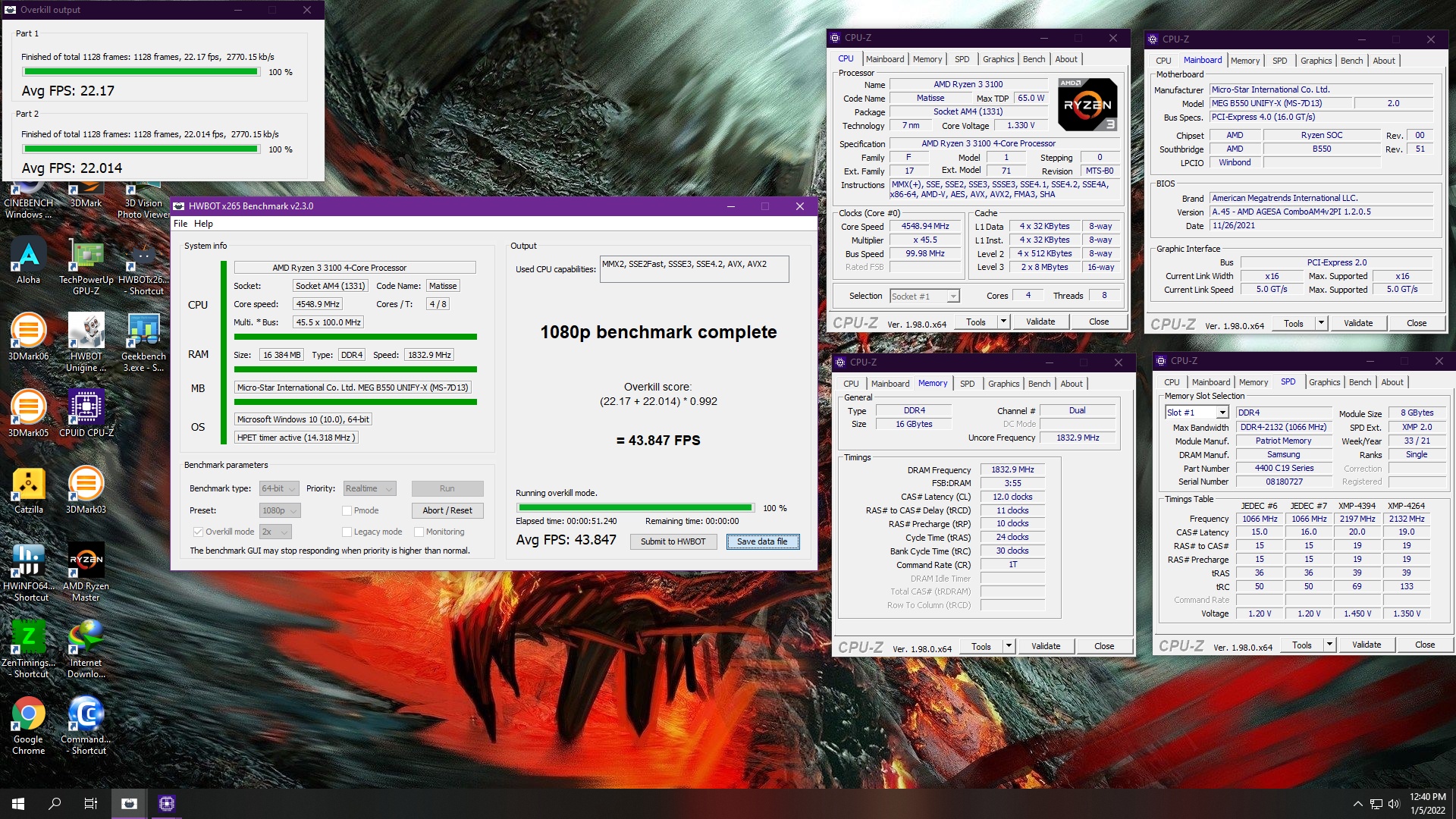The width and height of the screenshot is (1456, 819).
Task: Click Save data file button
Action: (x=762, y=541)
